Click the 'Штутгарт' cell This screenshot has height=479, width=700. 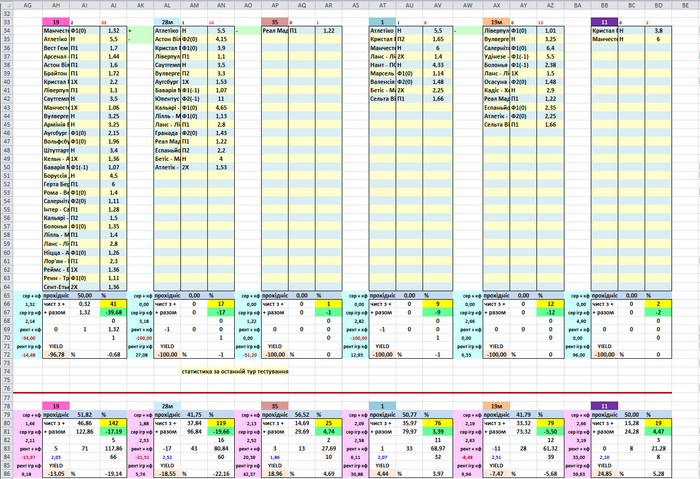tap(56, 150)
